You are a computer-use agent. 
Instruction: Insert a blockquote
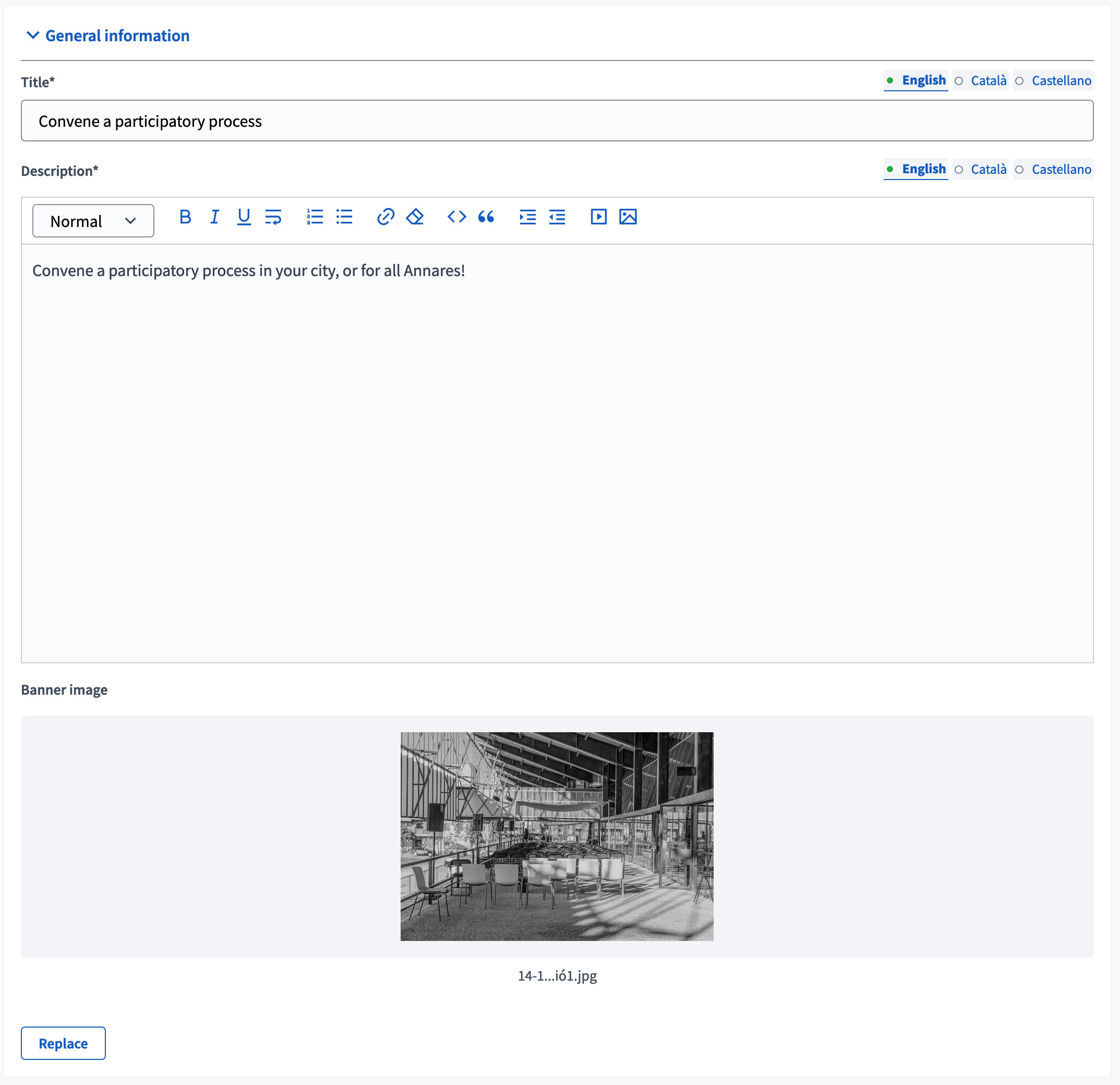(486, 217)
